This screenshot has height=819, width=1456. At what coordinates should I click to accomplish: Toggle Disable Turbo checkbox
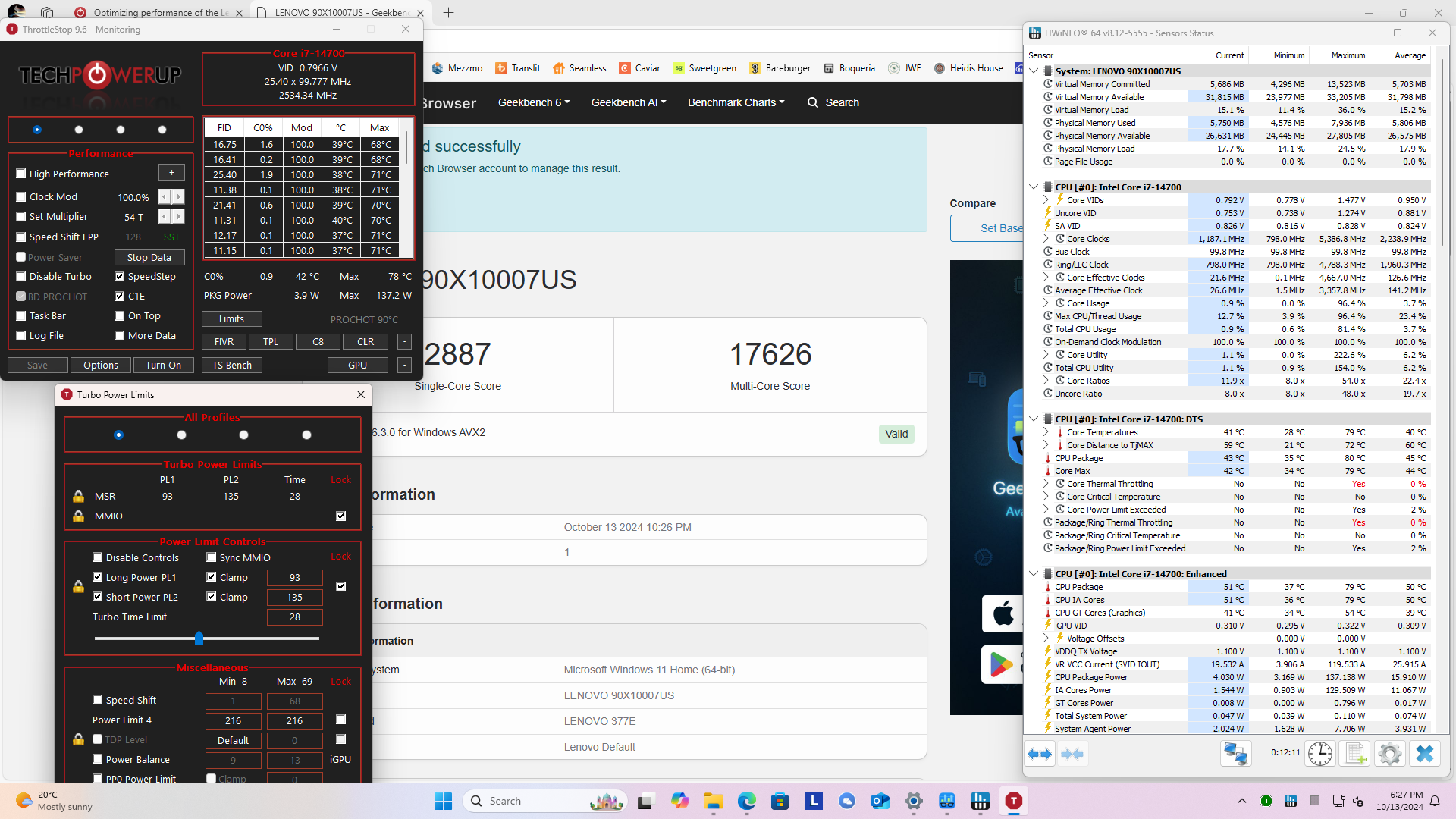click(21, 277)
